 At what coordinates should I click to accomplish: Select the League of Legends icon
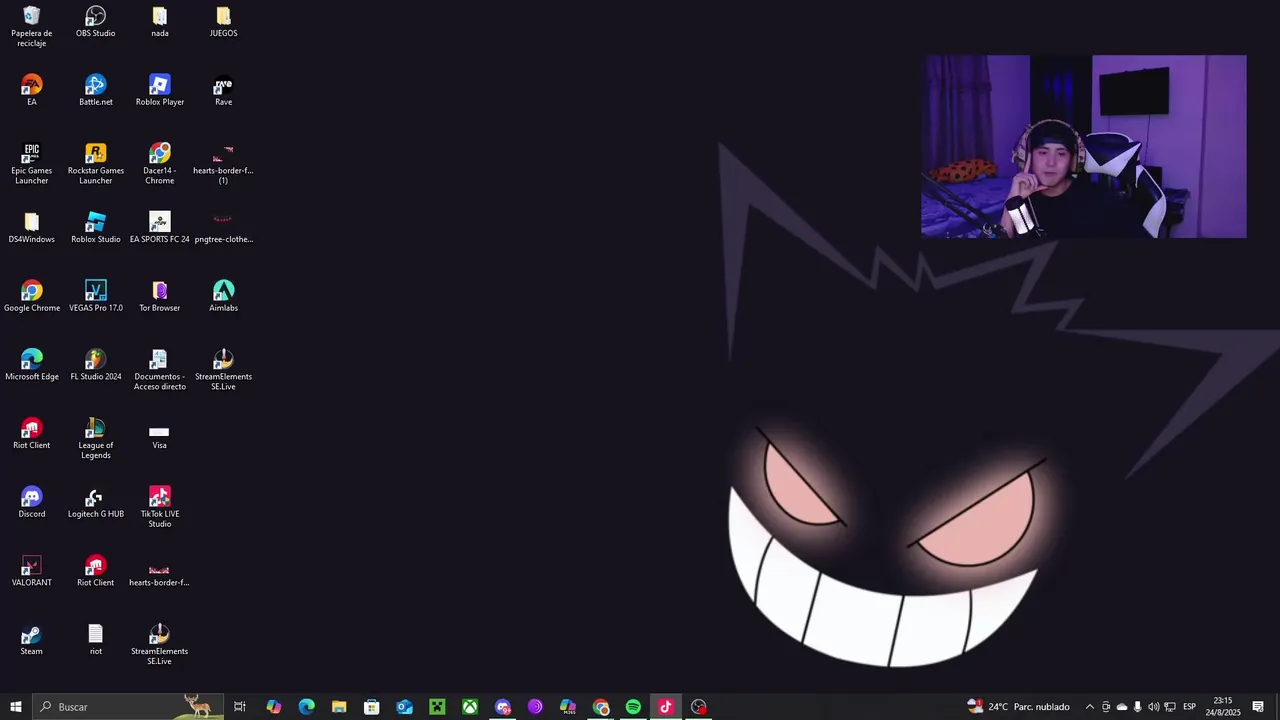coord(96,439)
